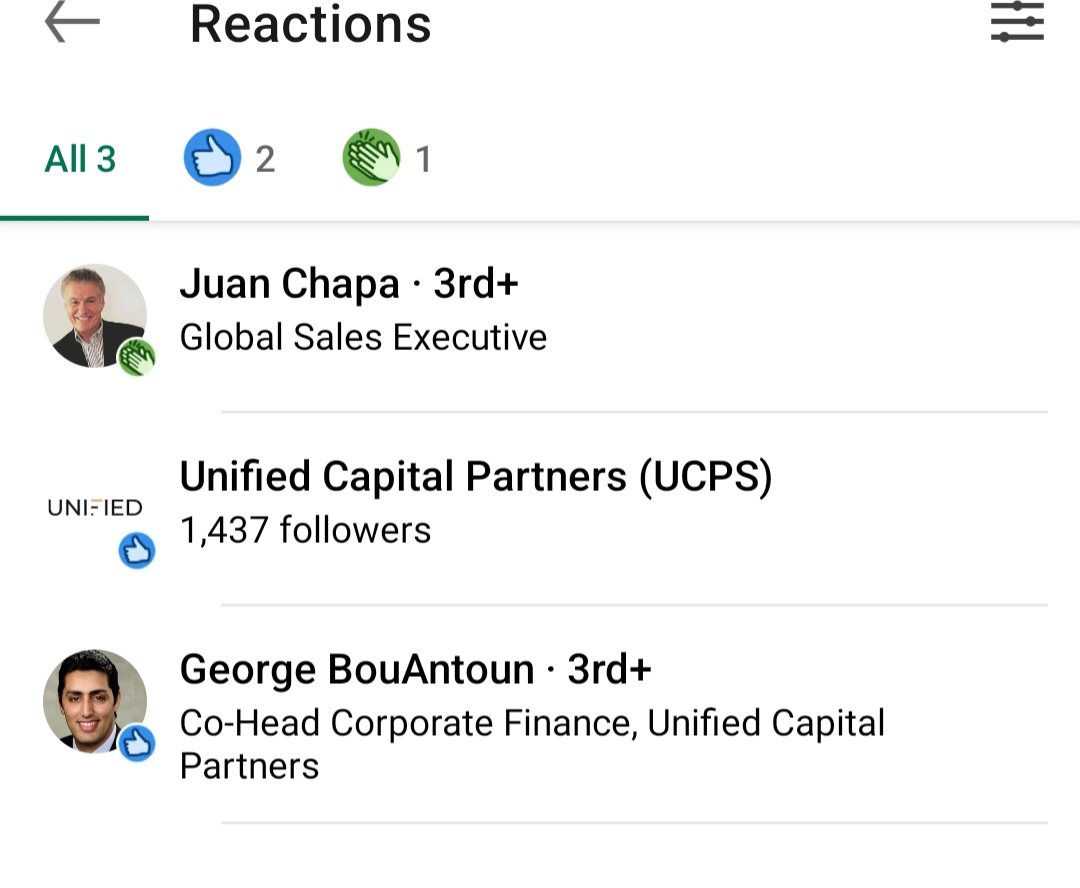Tap the green clapping celebrate icon tab
1080x888 pixels.
tap(371, 158)
